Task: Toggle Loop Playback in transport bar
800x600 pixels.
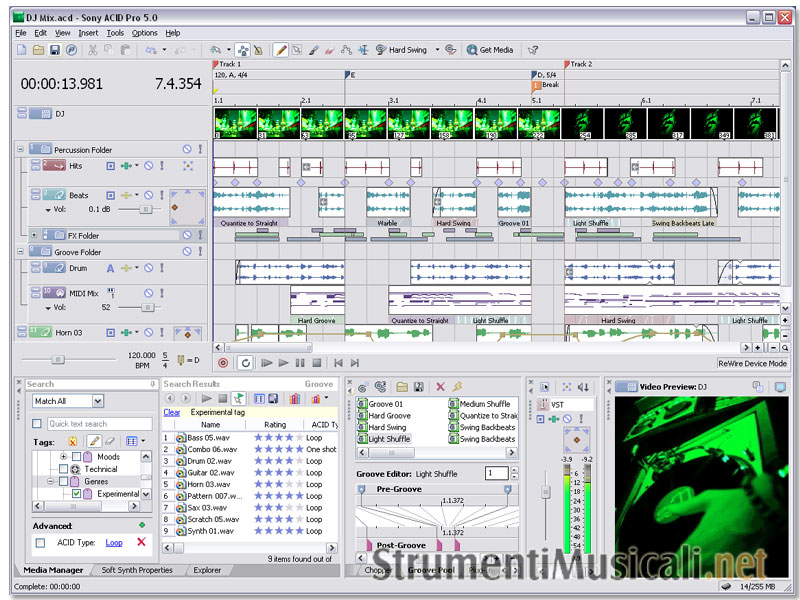Action: (x=245, y=363)
